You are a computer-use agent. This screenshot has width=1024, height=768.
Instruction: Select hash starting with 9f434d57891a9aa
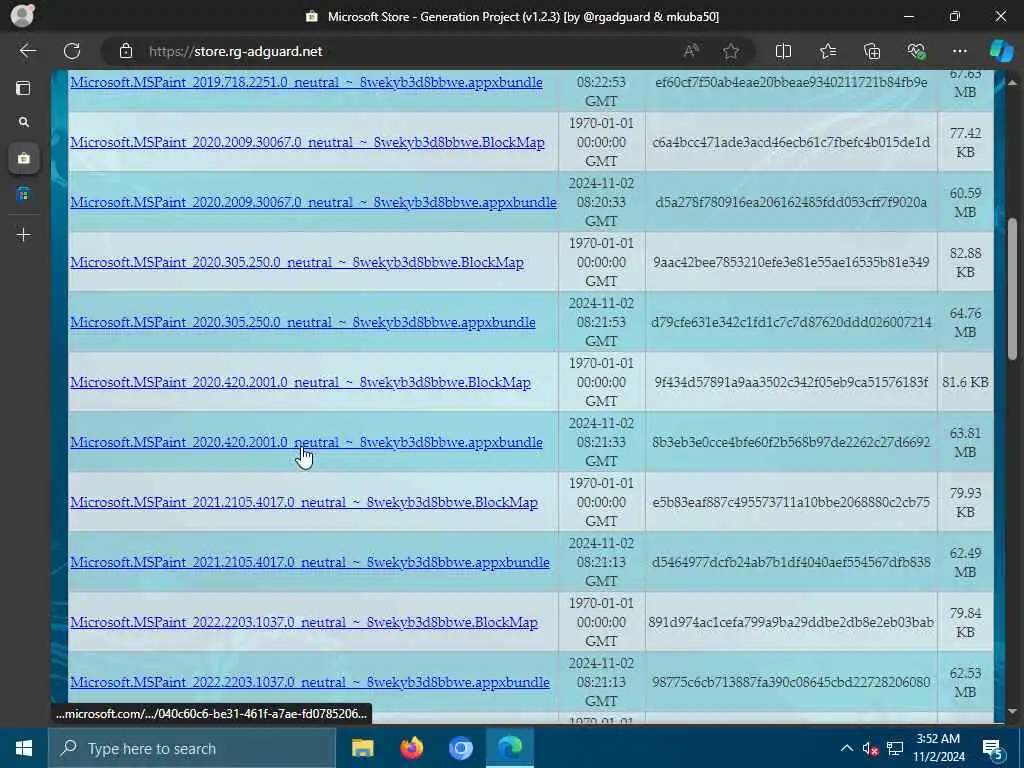pos(791,383)
